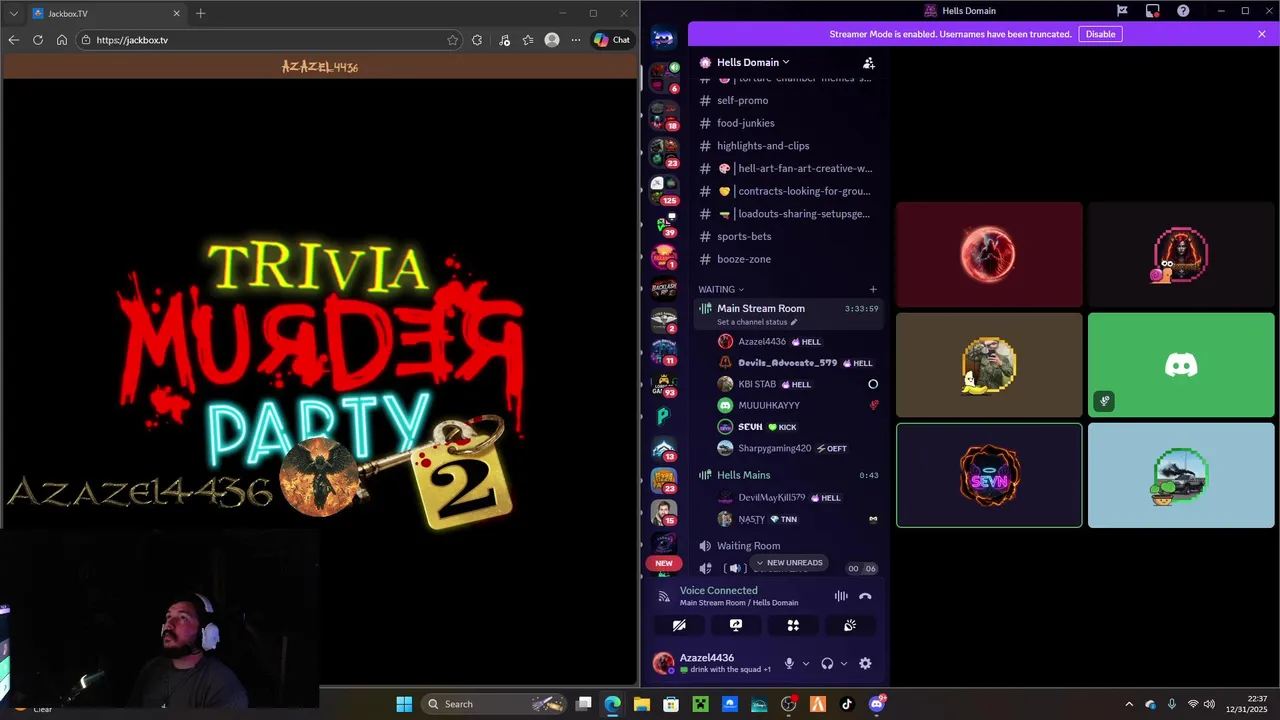Image resolution: width=1280 pixels, height=720 pixels.
Task: Add channel to WAITING category
Action: pos(873,289)
